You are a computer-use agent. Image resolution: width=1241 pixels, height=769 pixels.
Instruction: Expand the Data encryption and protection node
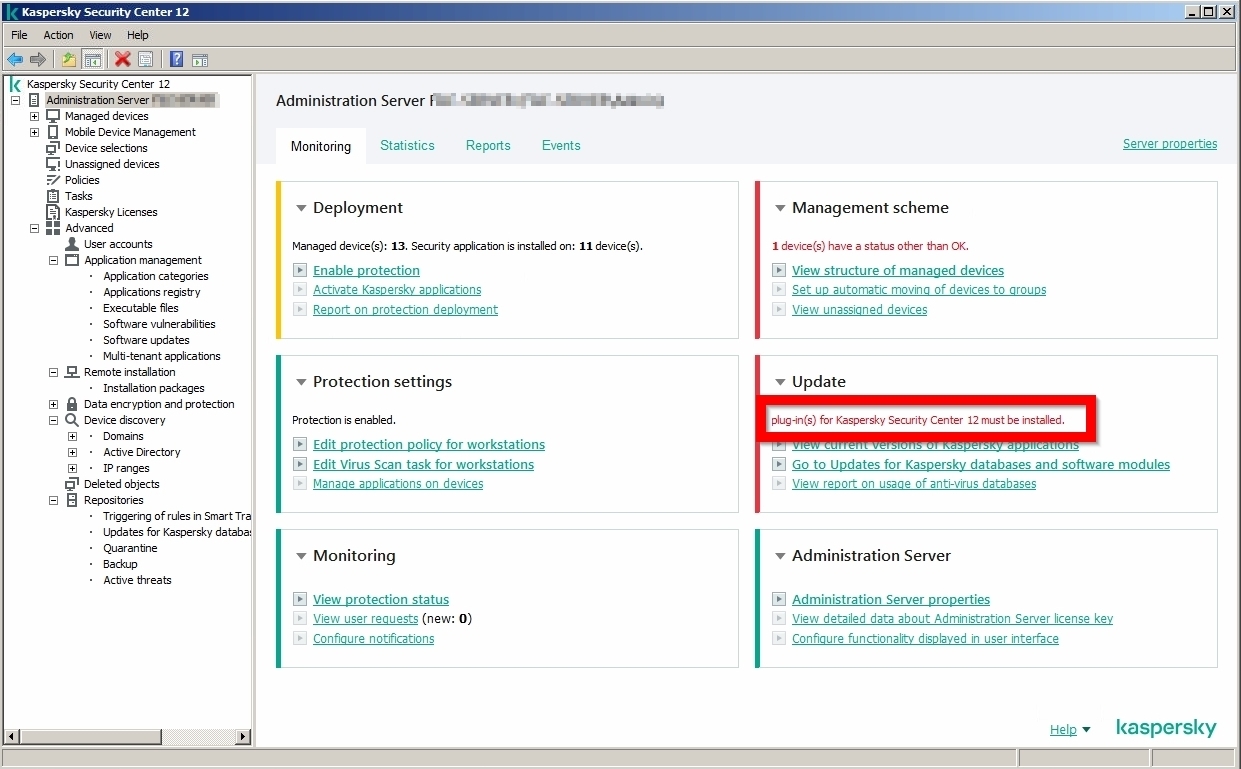click(x=53, y=404)
